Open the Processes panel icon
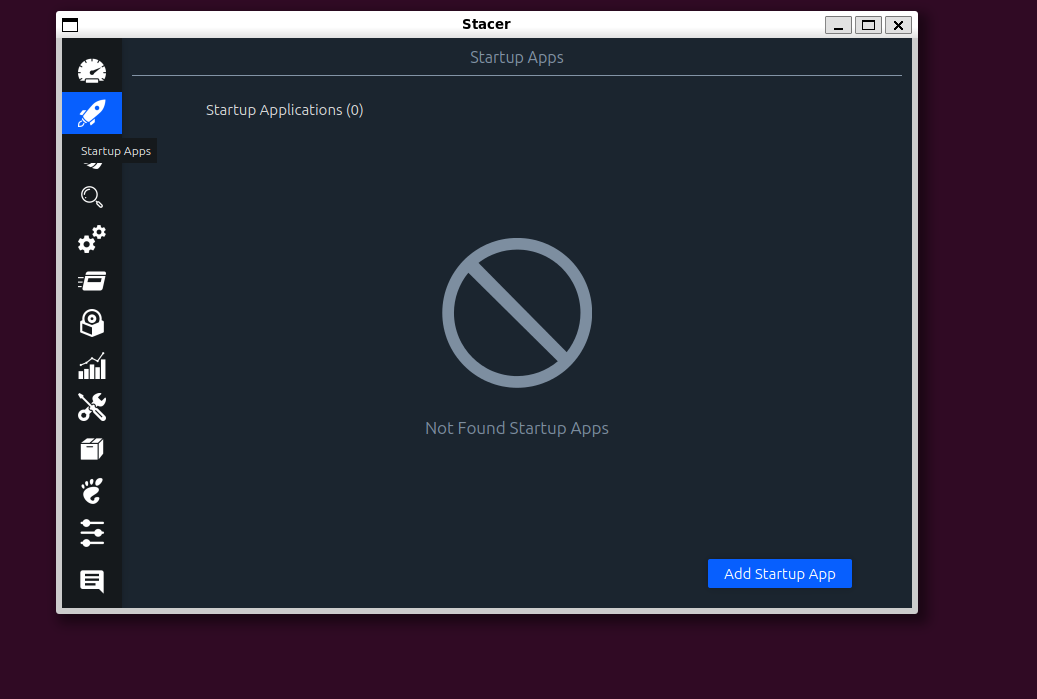Image resolution: width=1037 pixels, height=699 pixels. 91,281
